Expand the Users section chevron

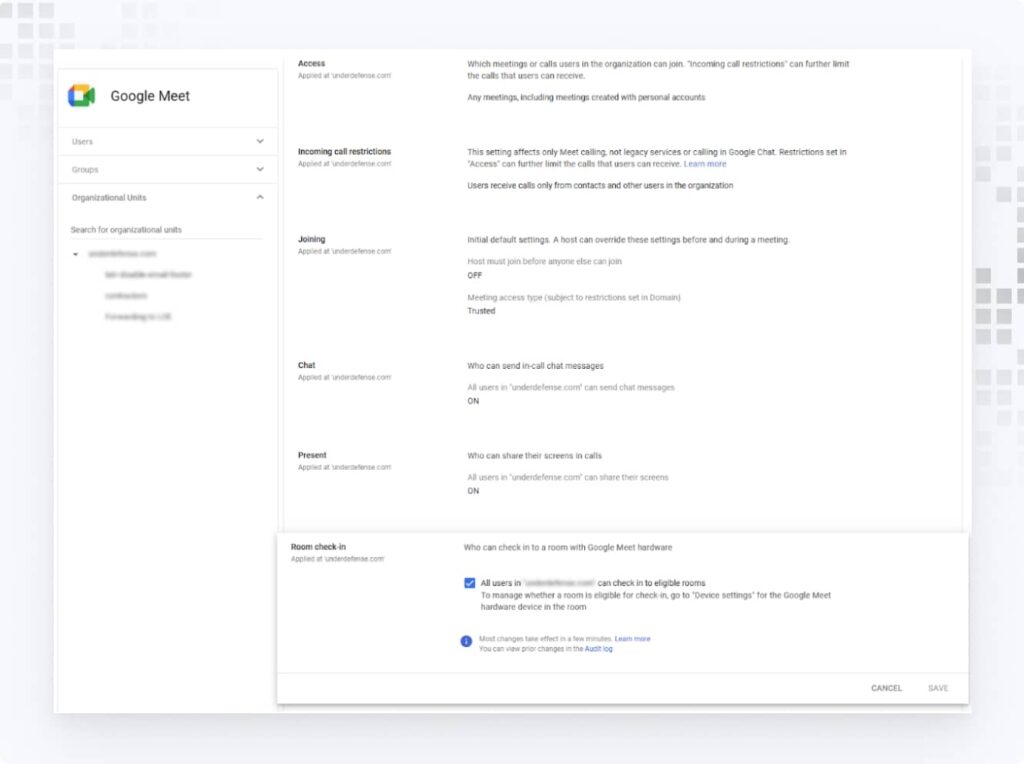point(260,141)
